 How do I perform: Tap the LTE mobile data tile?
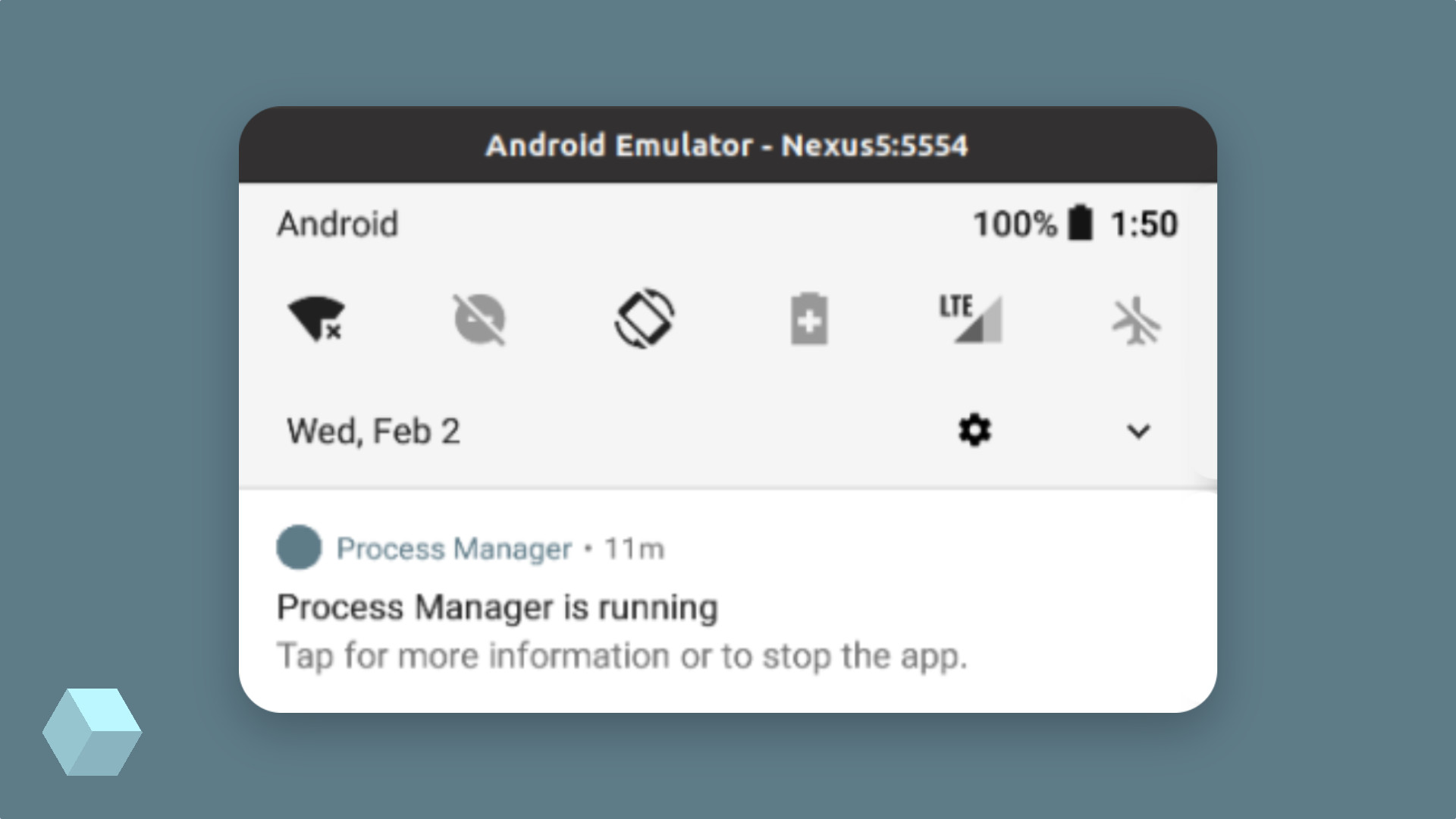(x=971, y=318)
